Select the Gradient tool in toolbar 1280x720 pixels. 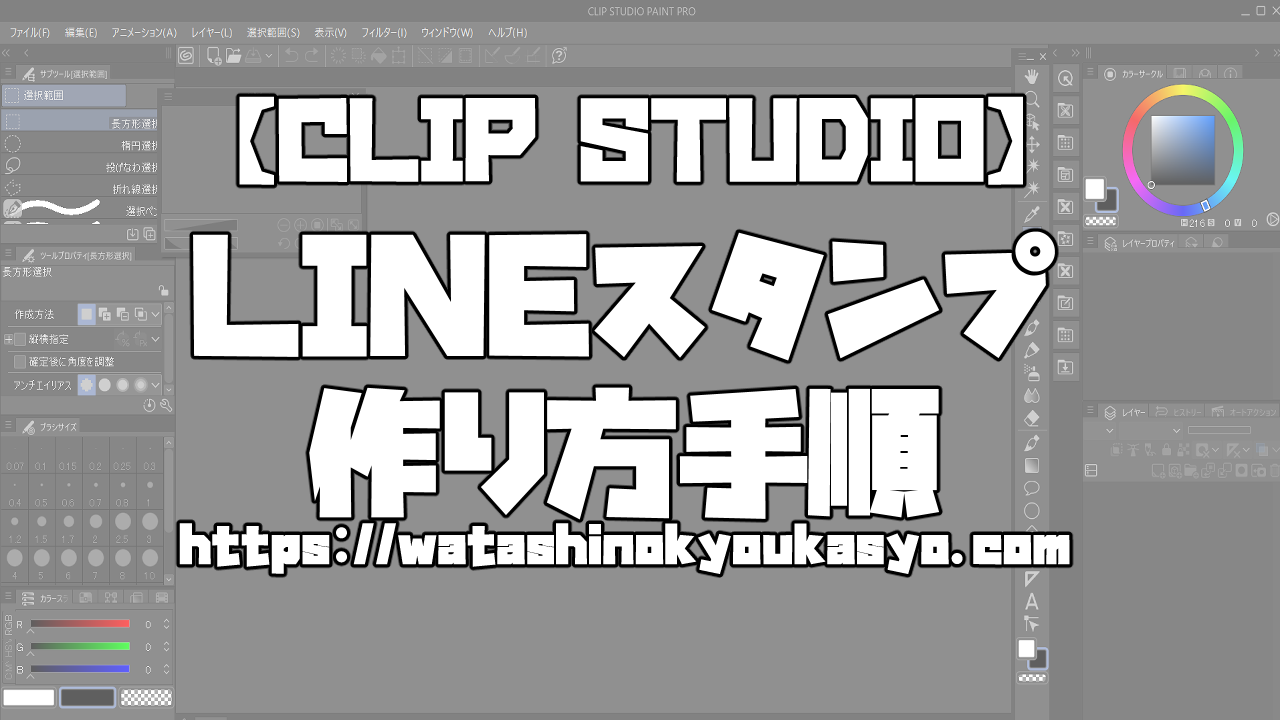pyautogui.click(x=1032, y=465)
